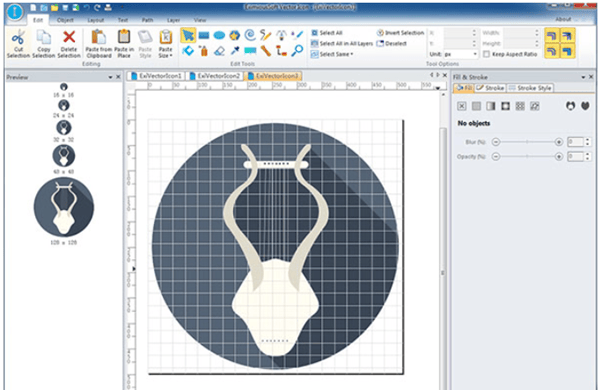Open the Preview panel menu arrow
The image size is (600, 390).
click(110, 77)
